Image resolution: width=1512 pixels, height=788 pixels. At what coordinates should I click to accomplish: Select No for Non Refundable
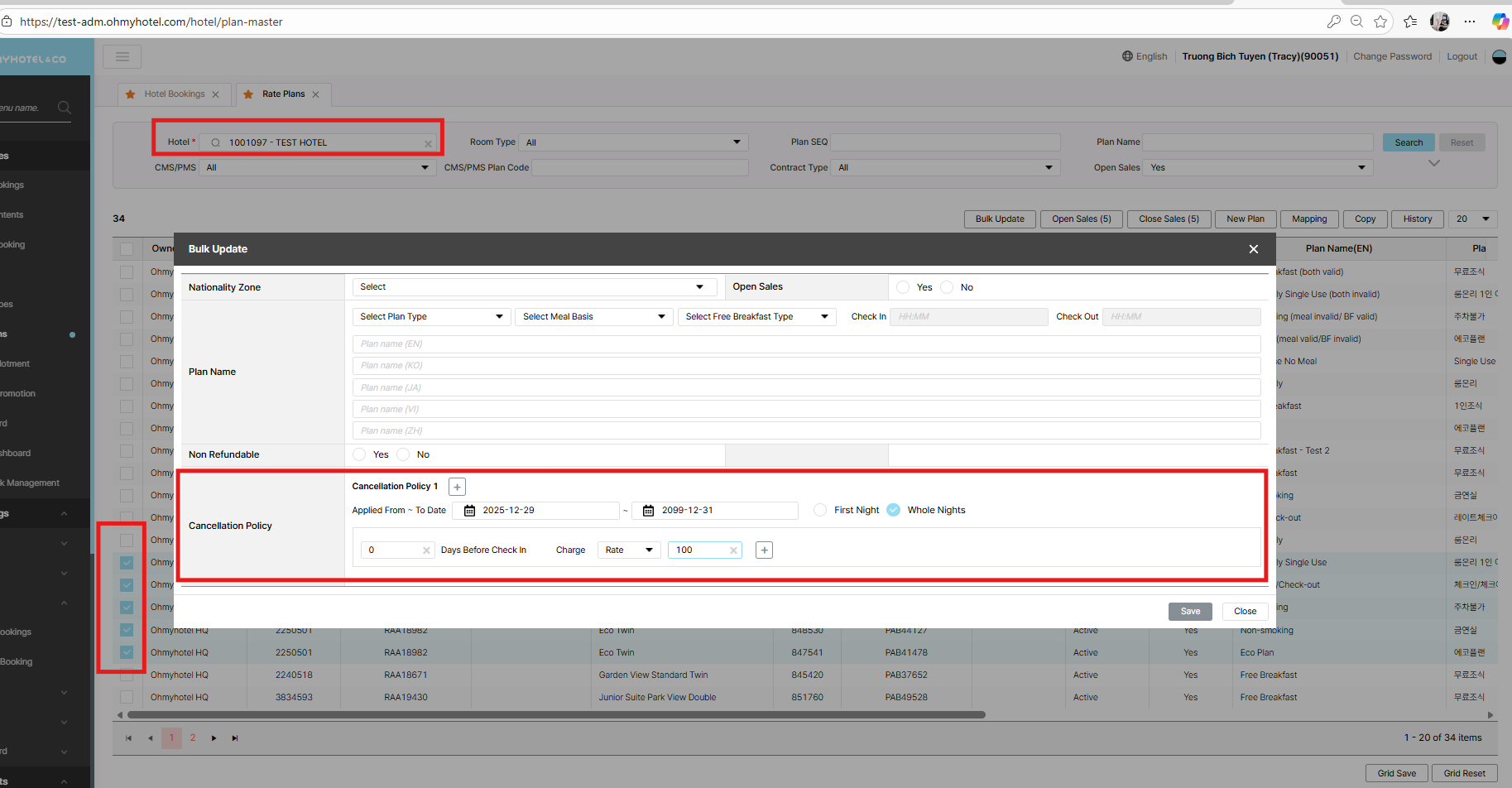click(x=404, y=454)
